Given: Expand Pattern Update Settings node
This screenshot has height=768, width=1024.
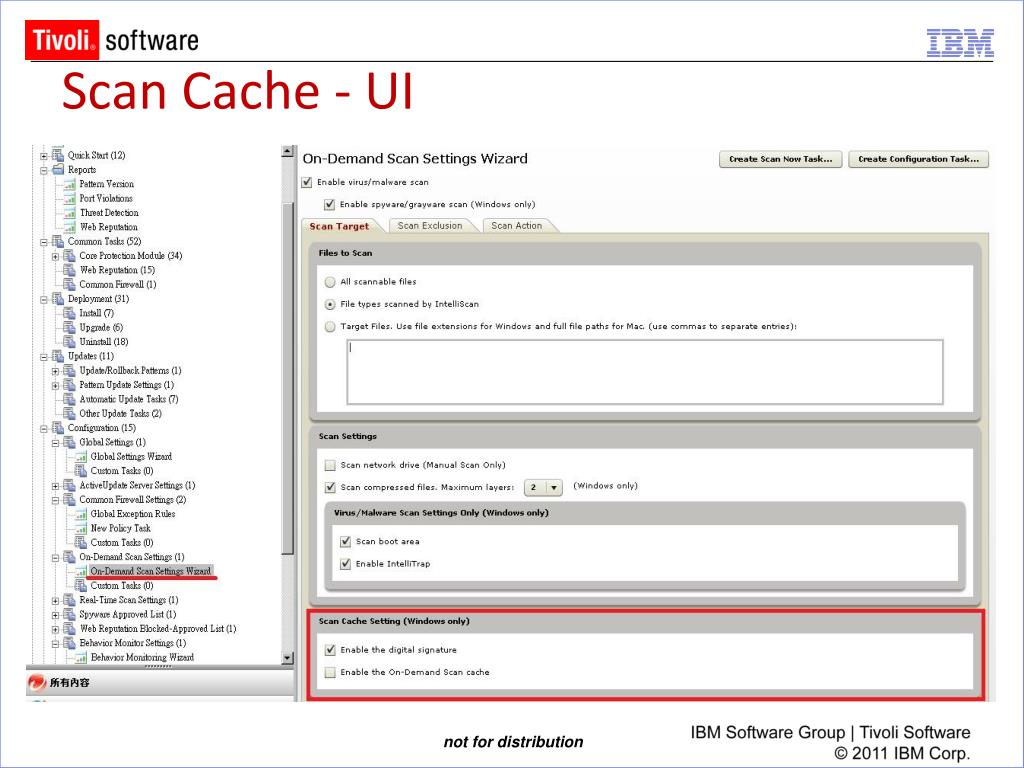Looking at the screenshot, I should (x=56, y=385).
